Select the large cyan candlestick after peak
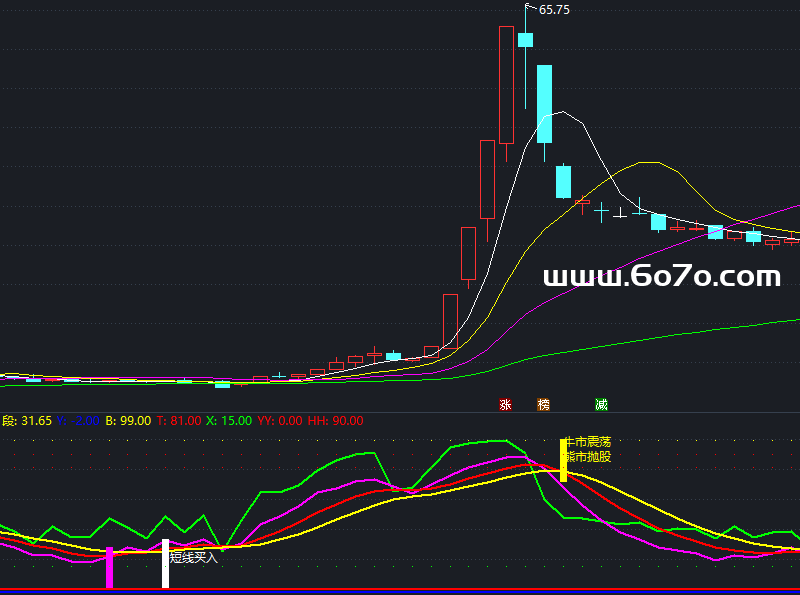800x595 pixels. 544,104
